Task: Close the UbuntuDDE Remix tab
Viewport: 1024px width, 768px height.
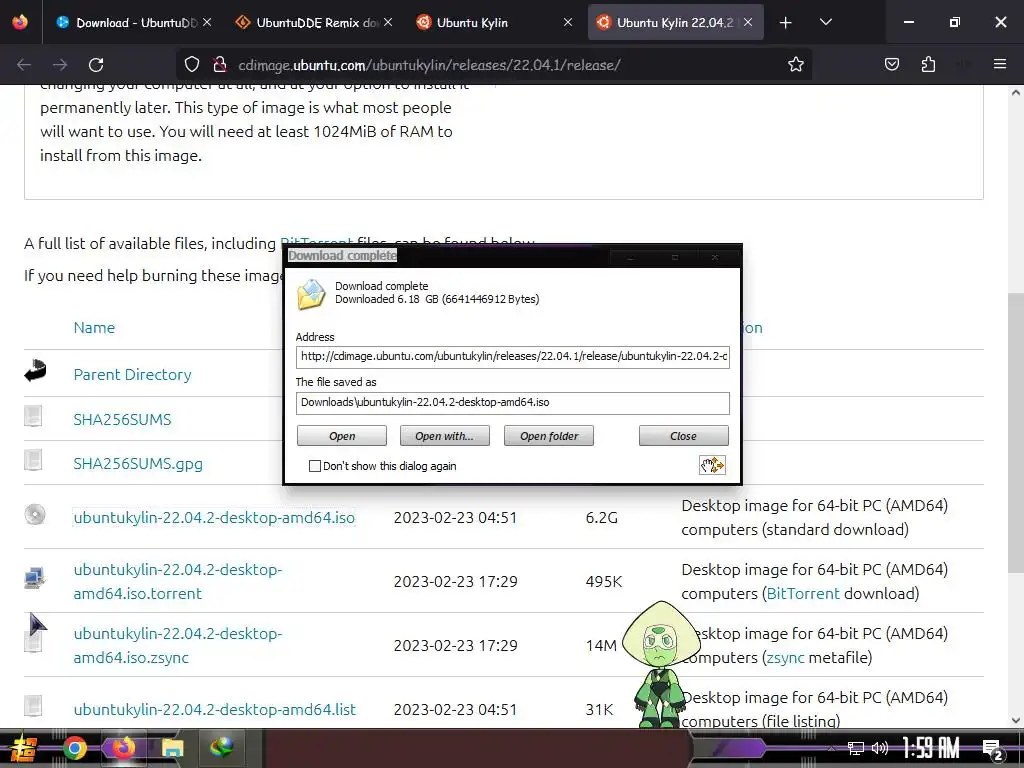Action: (x=388, y=22)
